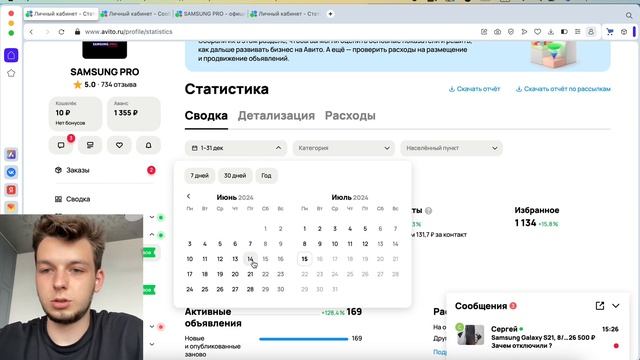The image size is (640, 360).
Task: Switch to the Сводка tab
Action: tap(206, 116)
